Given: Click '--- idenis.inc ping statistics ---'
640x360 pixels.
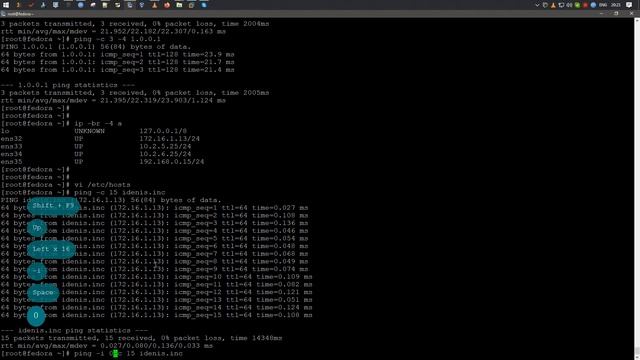Looking at the screenshot, I should pos(74,331).
